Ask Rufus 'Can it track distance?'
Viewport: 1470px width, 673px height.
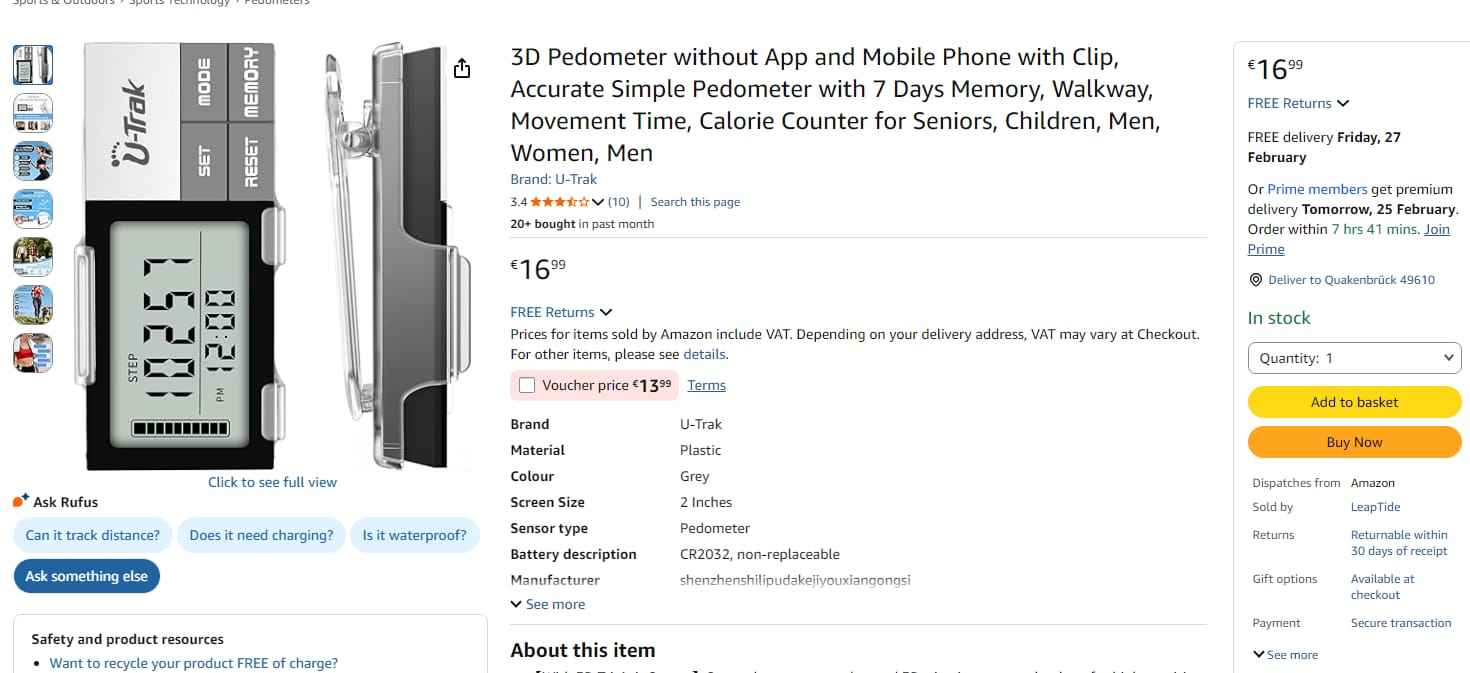93,535
